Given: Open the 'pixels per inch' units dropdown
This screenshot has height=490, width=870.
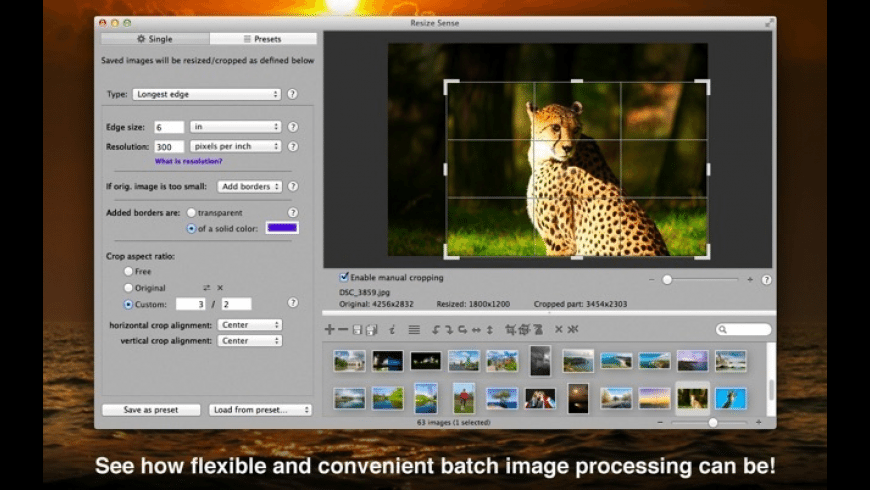Looking at the screenshot, I should pos(235,146).
